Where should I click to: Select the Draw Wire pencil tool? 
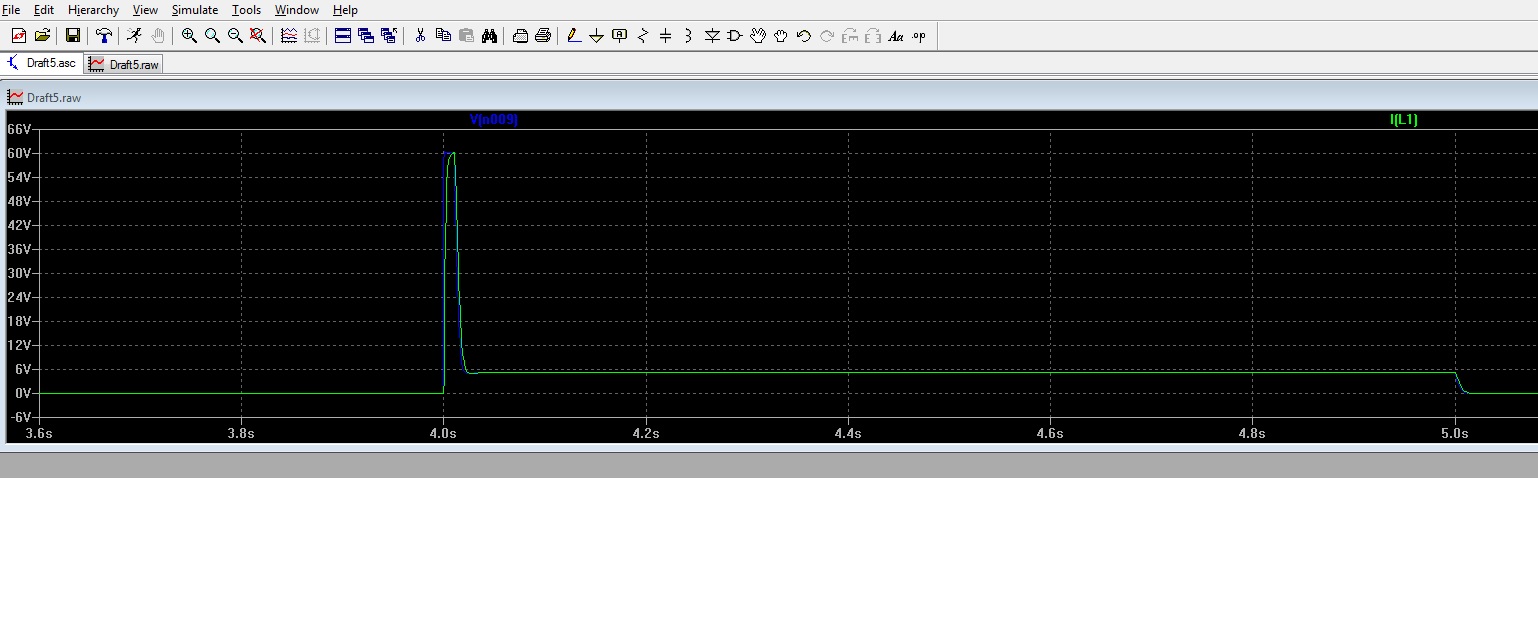pyautogui.click(x=574, y=36)
